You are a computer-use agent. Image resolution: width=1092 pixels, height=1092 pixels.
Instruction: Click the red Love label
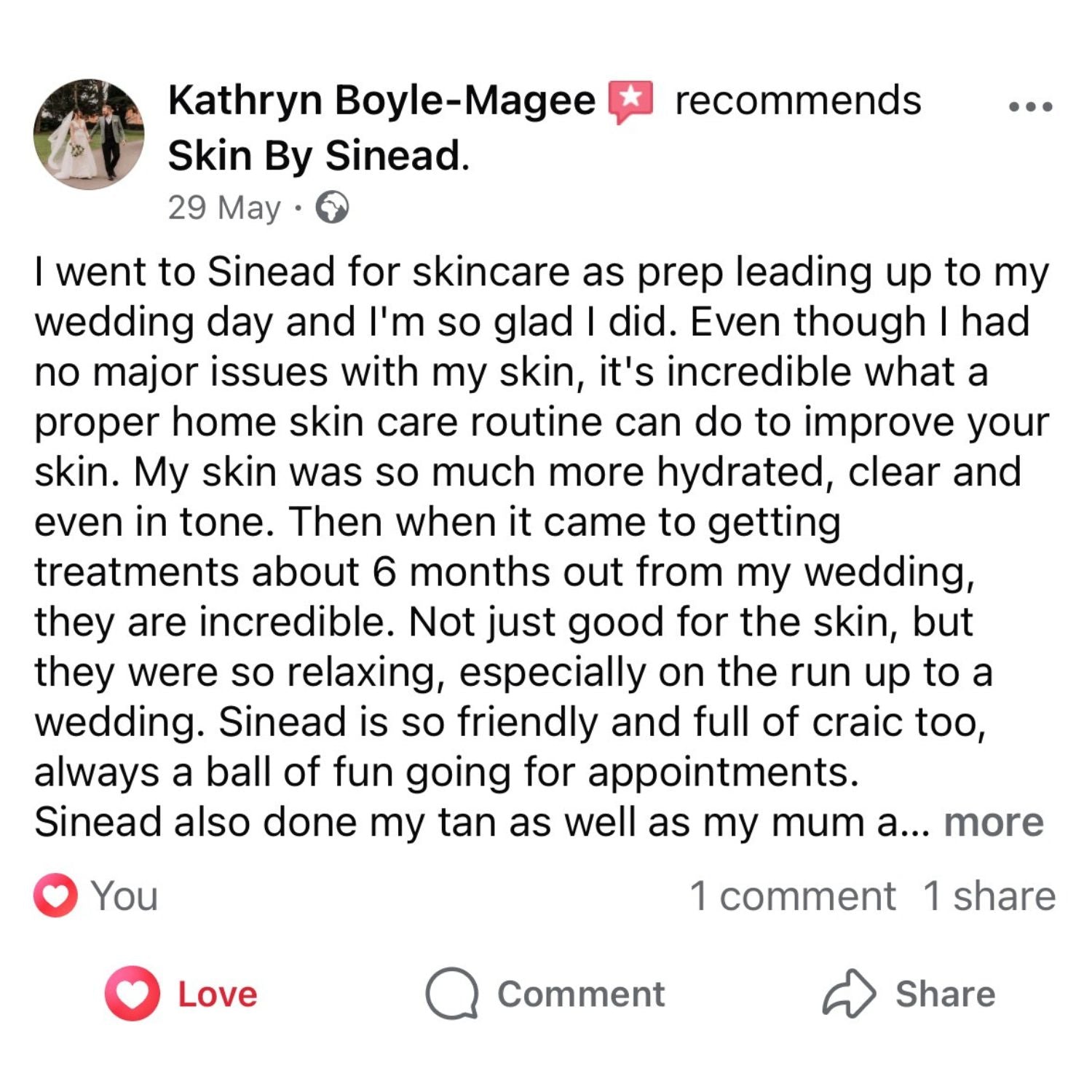coord(218,994)
